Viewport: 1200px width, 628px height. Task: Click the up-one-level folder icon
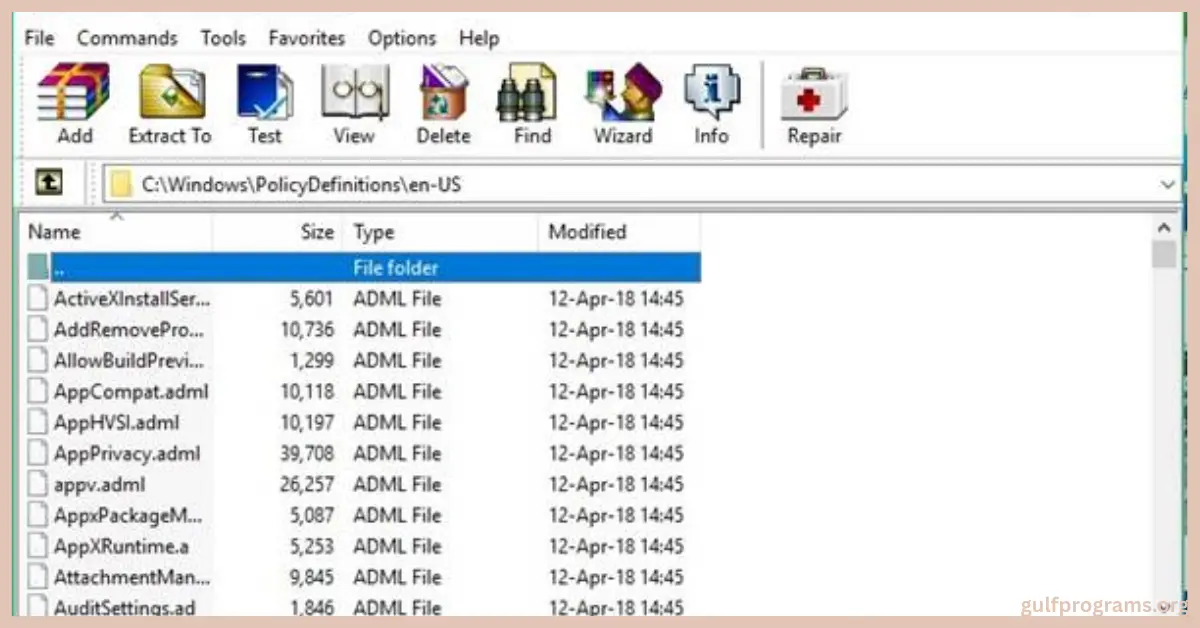click(x=48, y=182)
